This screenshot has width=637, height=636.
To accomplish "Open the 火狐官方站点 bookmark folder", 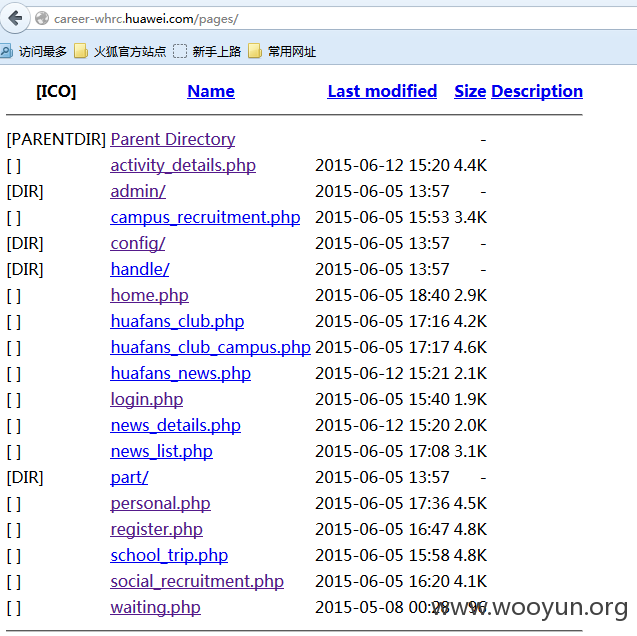I will [x=120, y=52].
